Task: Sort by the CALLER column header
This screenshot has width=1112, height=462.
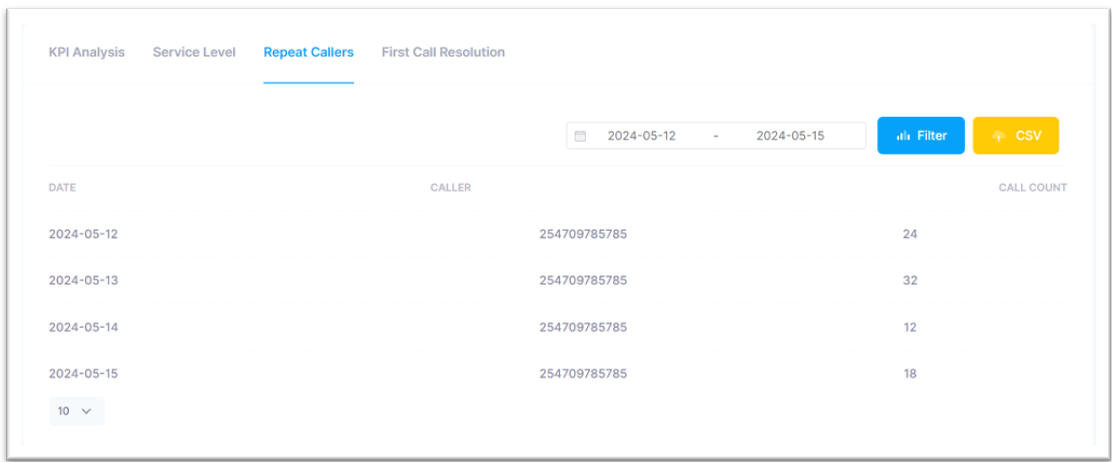Action: pyautogui.click(x=451, y=188)
